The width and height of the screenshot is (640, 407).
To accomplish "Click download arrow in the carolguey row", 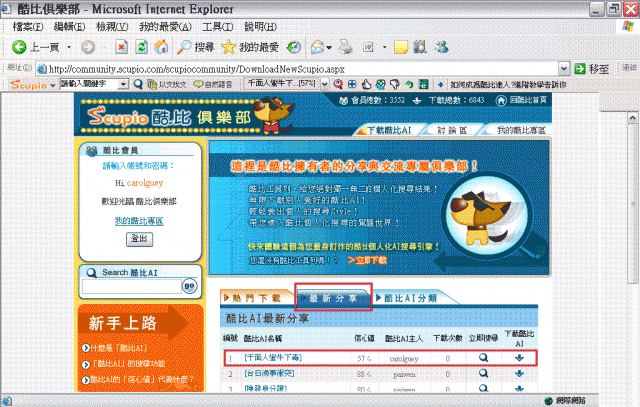I will click(x=519, y=358).
